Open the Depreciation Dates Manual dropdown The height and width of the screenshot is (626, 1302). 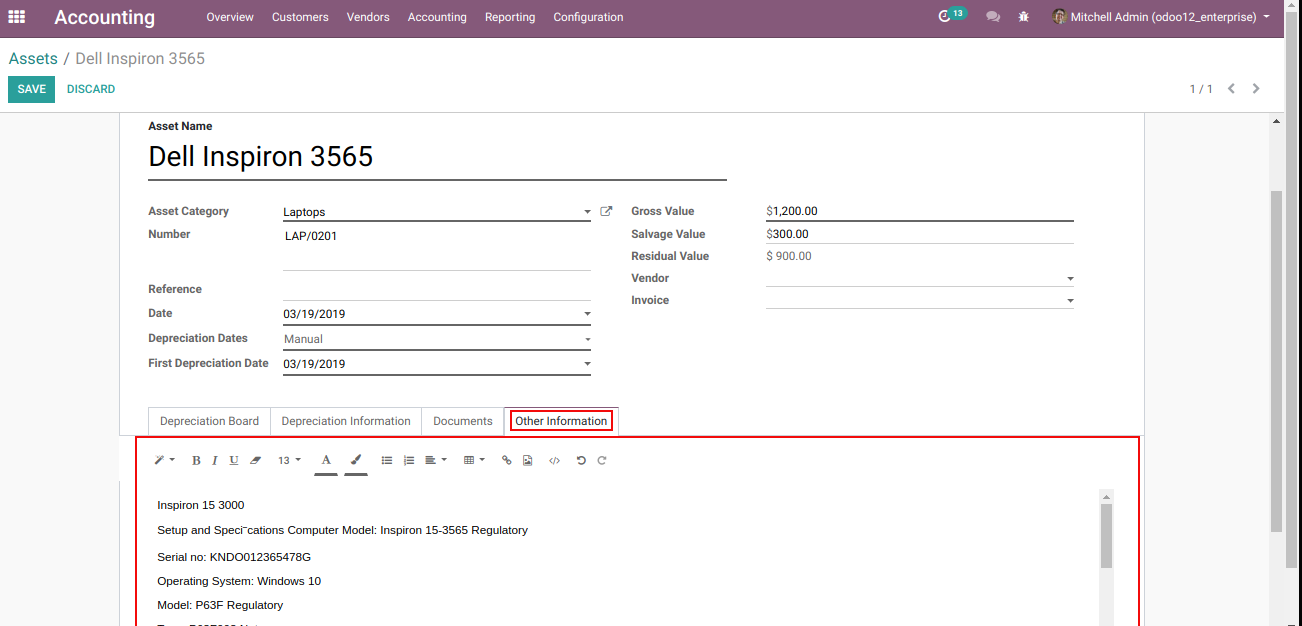tap(437, 339)
